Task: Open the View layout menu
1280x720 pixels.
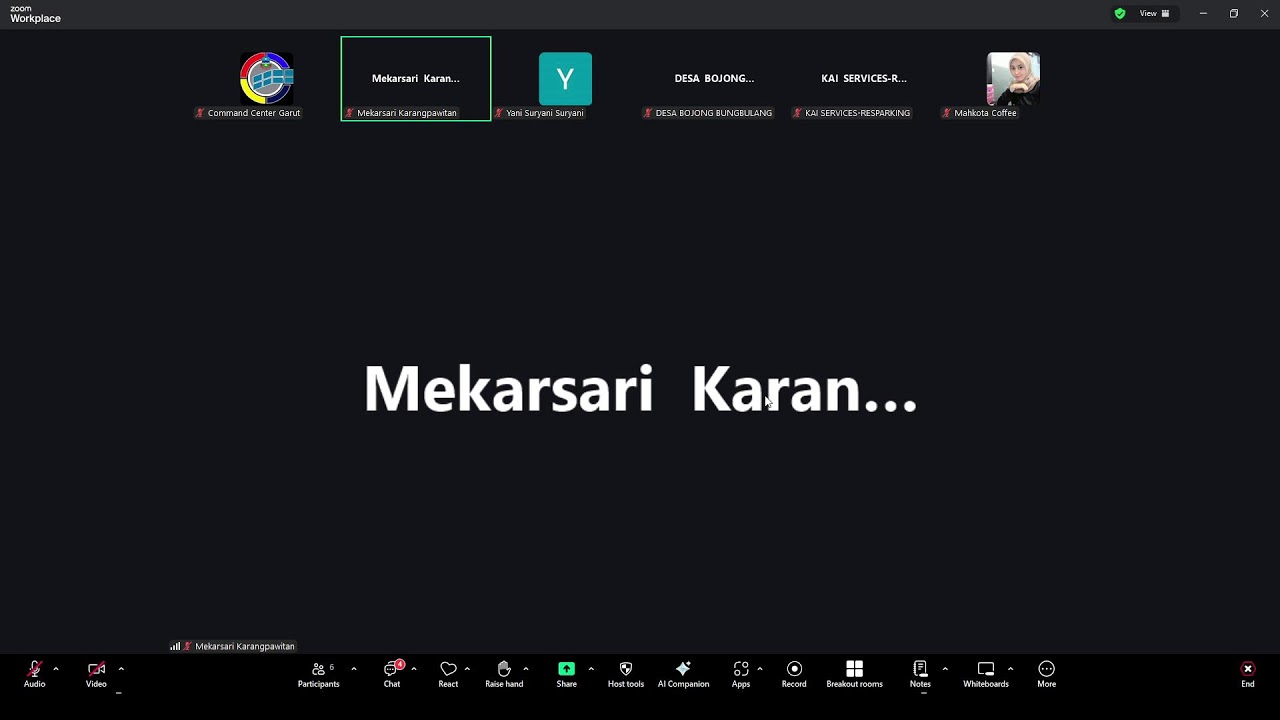Action: click(1155, 13)
